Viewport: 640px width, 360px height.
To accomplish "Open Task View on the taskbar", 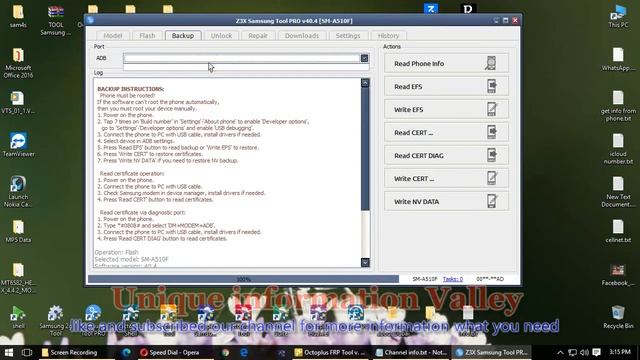I will (x=27, y=352).
